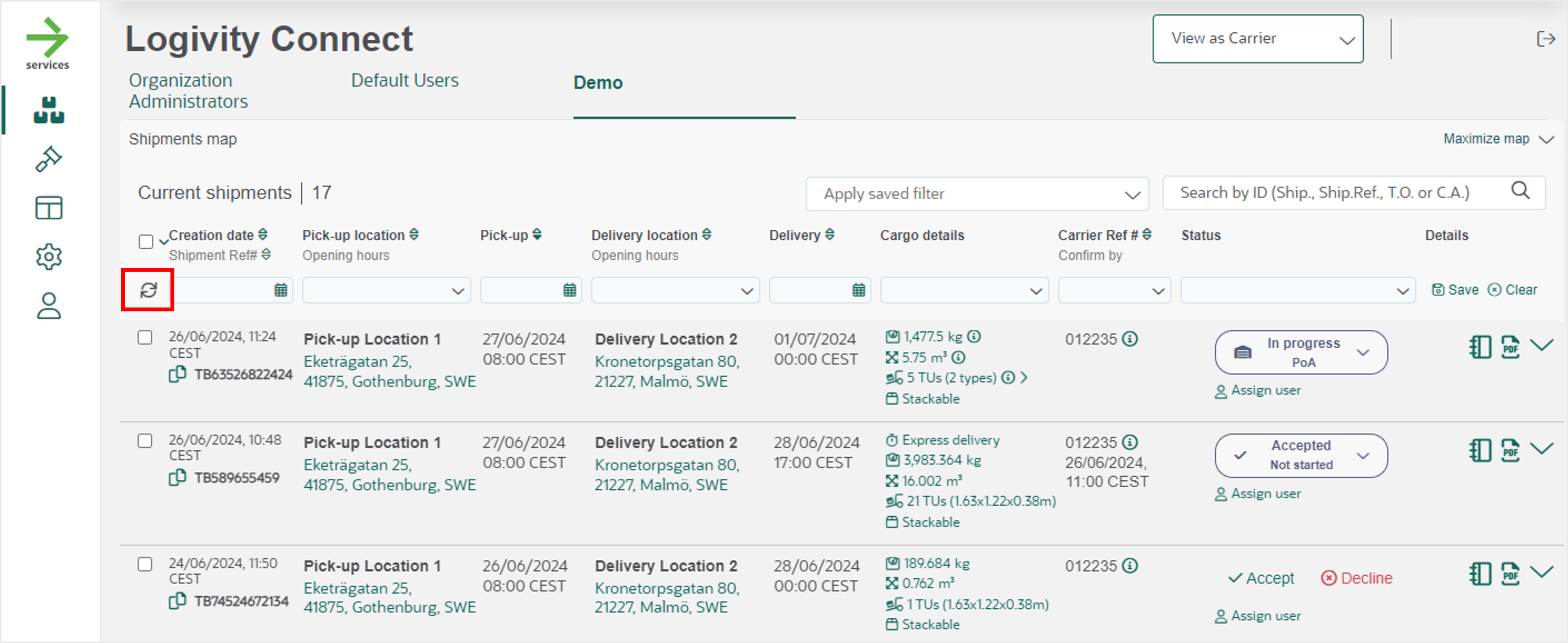This screenshot has width=1568, height=643.
Task: Open Accepted Not started status dropdown
Action: (1301, 455)
